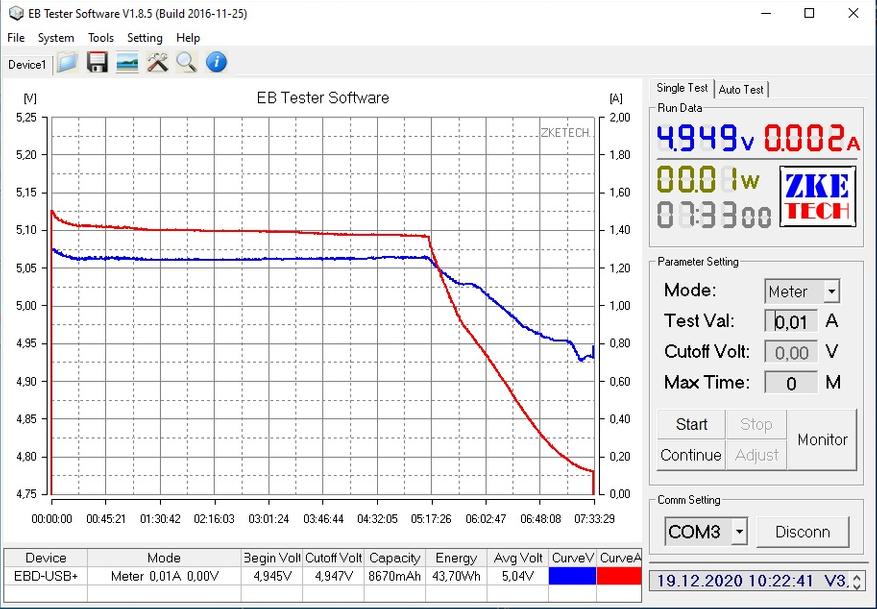Expand the COM3 port dropdown
Image resolution: width=877 pixels, height=609 pixels.
coord(739,532)
